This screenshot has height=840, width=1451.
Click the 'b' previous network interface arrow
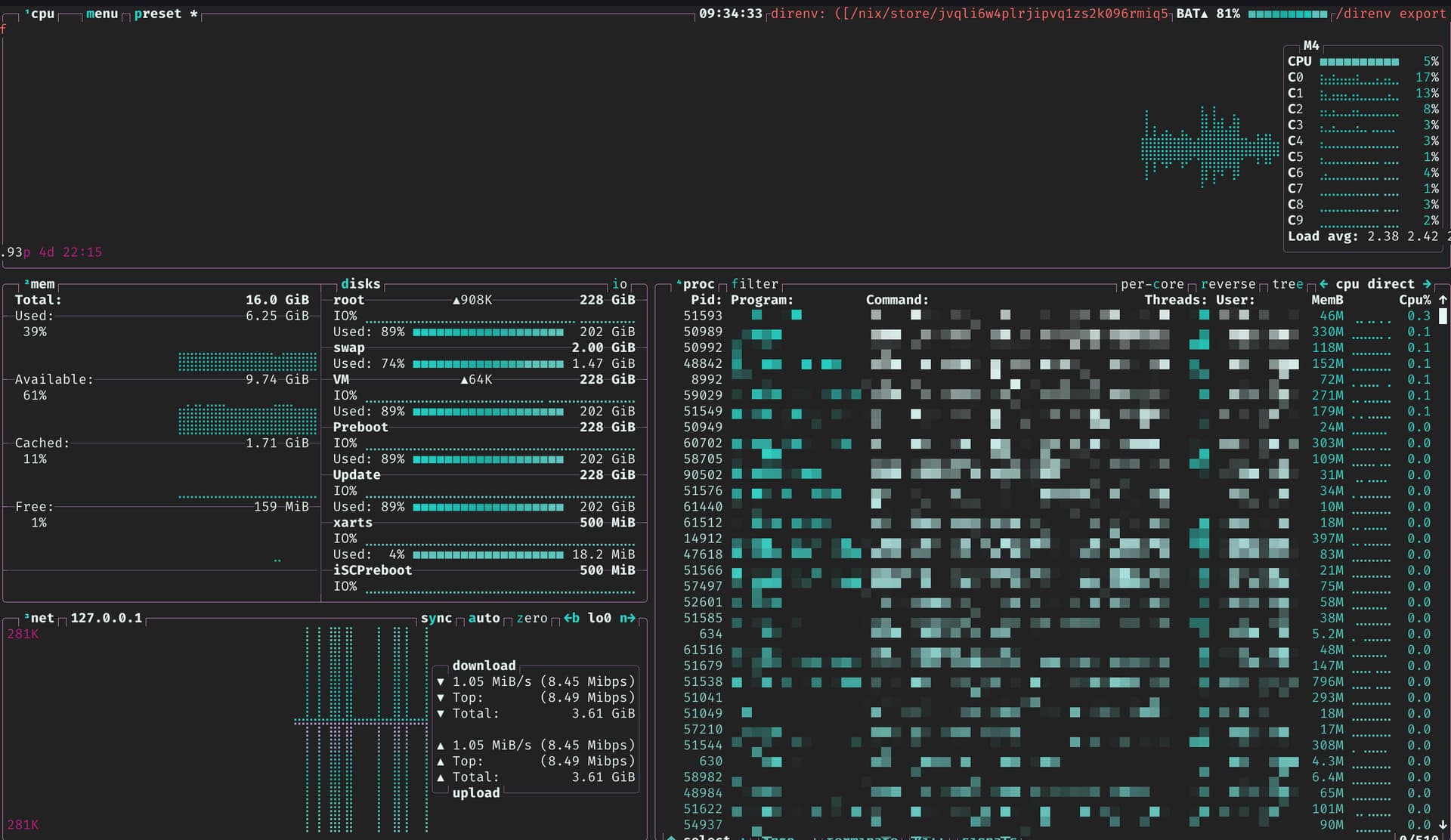(x=571, y=618)
